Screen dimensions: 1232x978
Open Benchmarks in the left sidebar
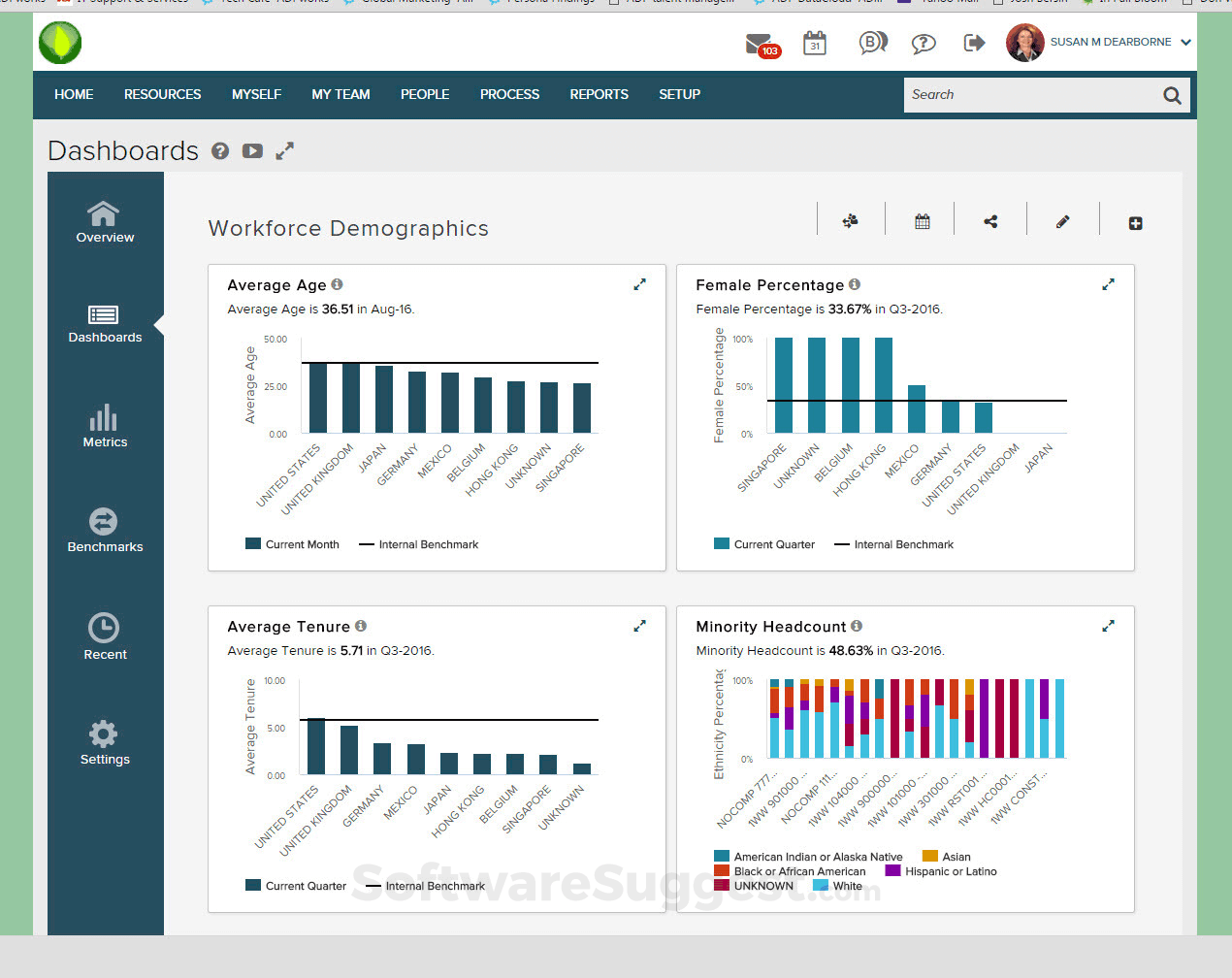click(105, 532)
